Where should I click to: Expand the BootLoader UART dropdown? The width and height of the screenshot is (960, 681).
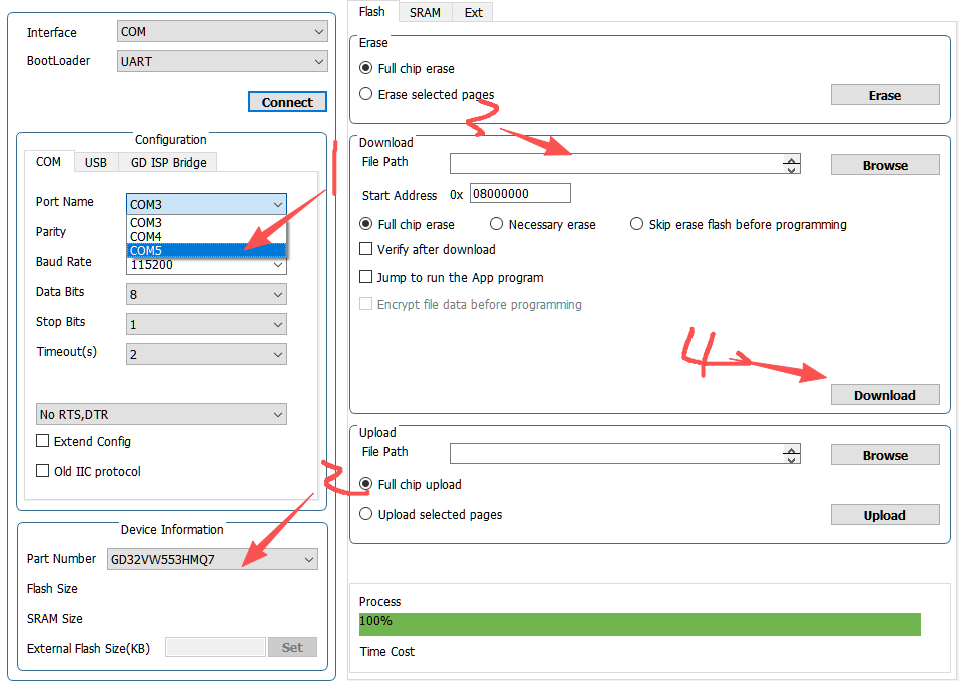[221, 61]
